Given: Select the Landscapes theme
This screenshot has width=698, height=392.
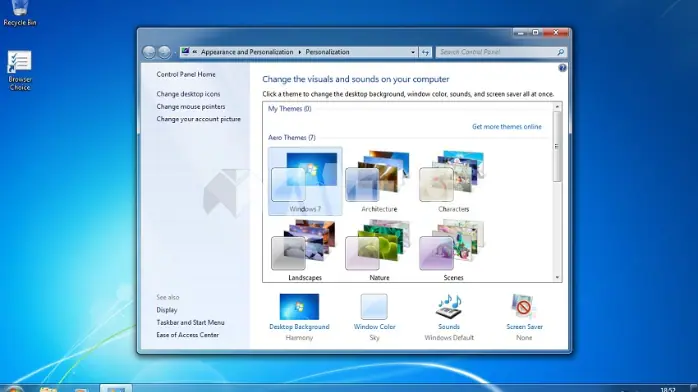Looking at the screenshot, I should tap(305, 250).
